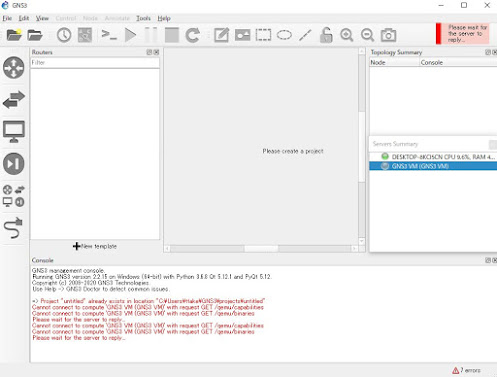Select the Draw a line tool
Image resolution: width=497 pixels, height=377 pixels.
coord(305,35)
